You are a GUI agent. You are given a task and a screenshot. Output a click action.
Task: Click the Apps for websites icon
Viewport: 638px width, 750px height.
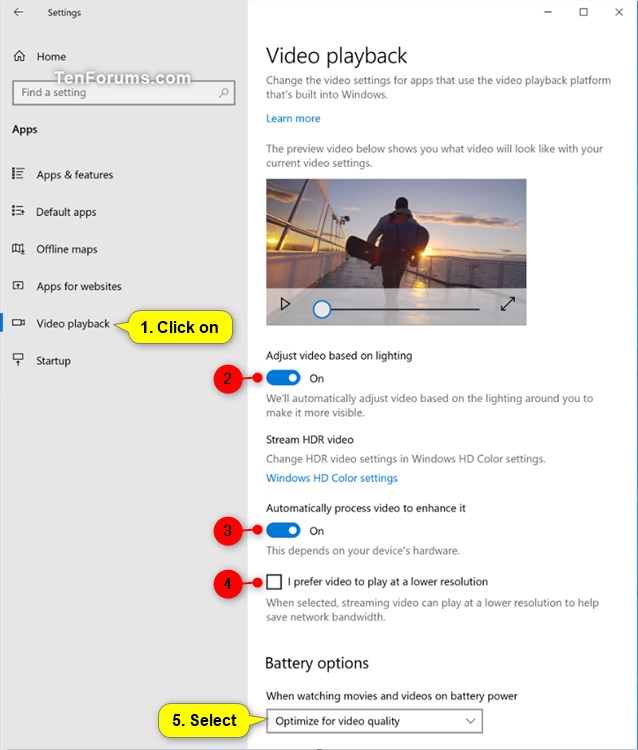coord(18,286)
